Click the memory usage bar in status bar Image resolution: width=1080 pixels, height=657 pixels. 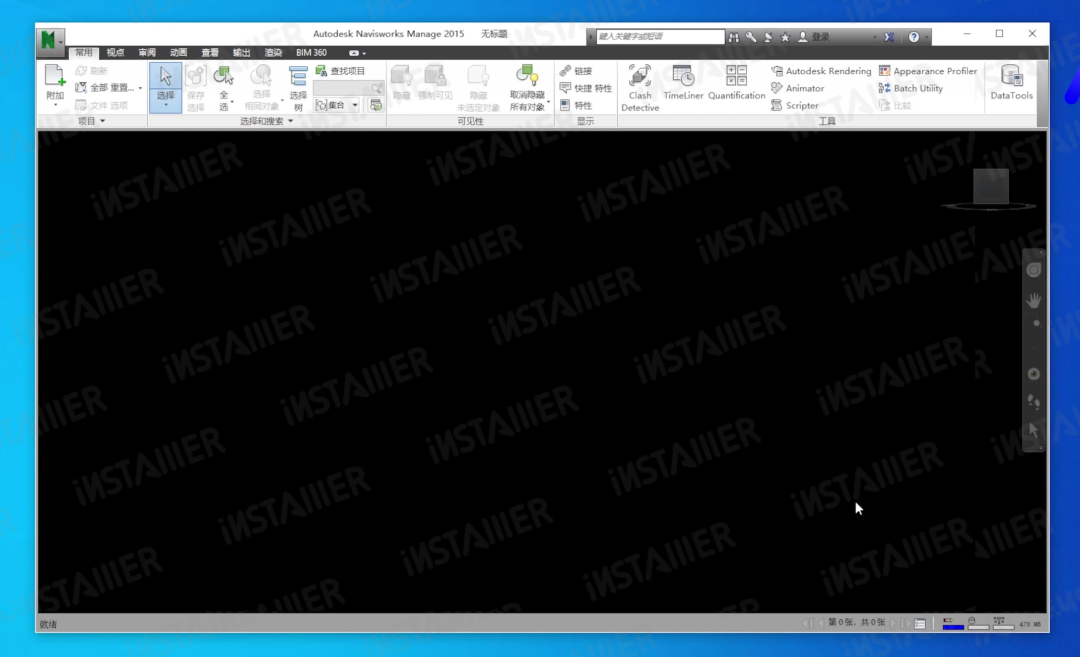tap(1030, 624)
